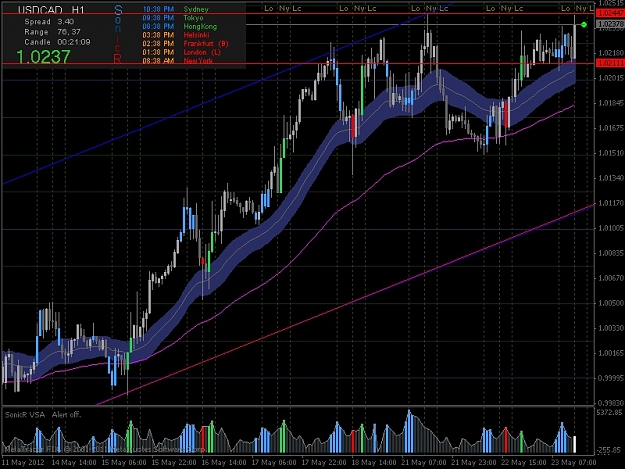Viewport: 625px width, 469px height.
Task: Click the red 1.02111 price tag
Action: click(610, 63)
